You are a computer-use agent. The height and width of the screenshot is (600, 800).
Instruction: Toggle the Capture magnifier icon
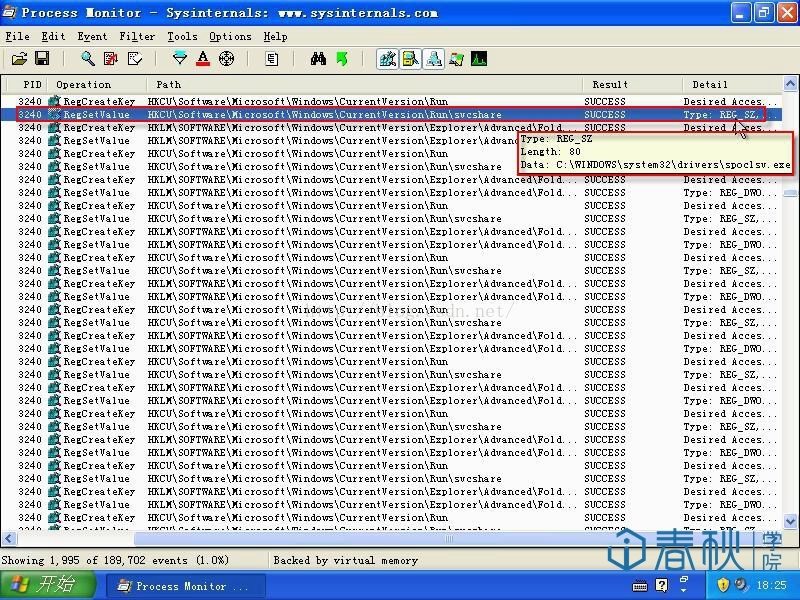(88, 59)
